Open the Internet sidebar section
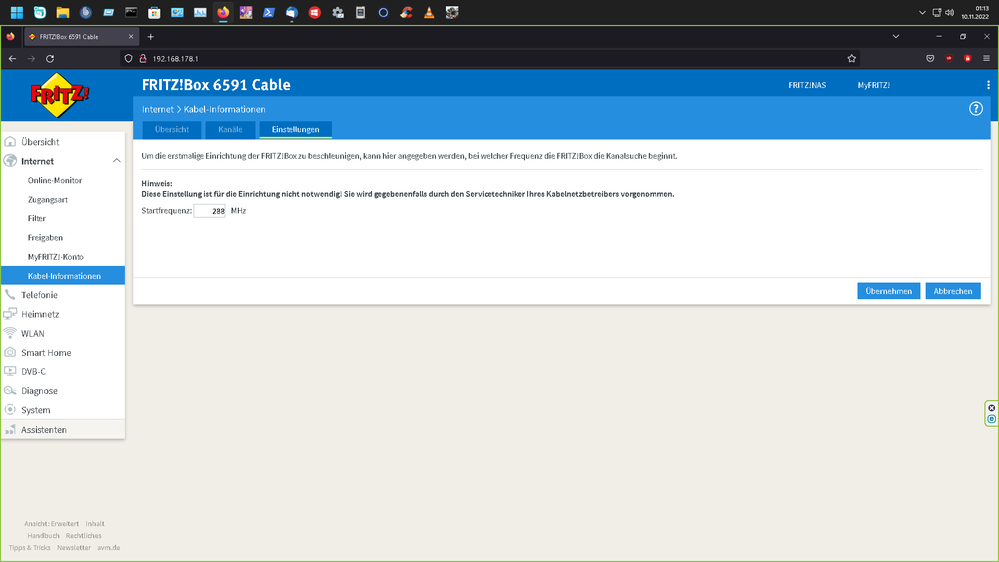The image size is (999, 562). click(x=37, y=161)
